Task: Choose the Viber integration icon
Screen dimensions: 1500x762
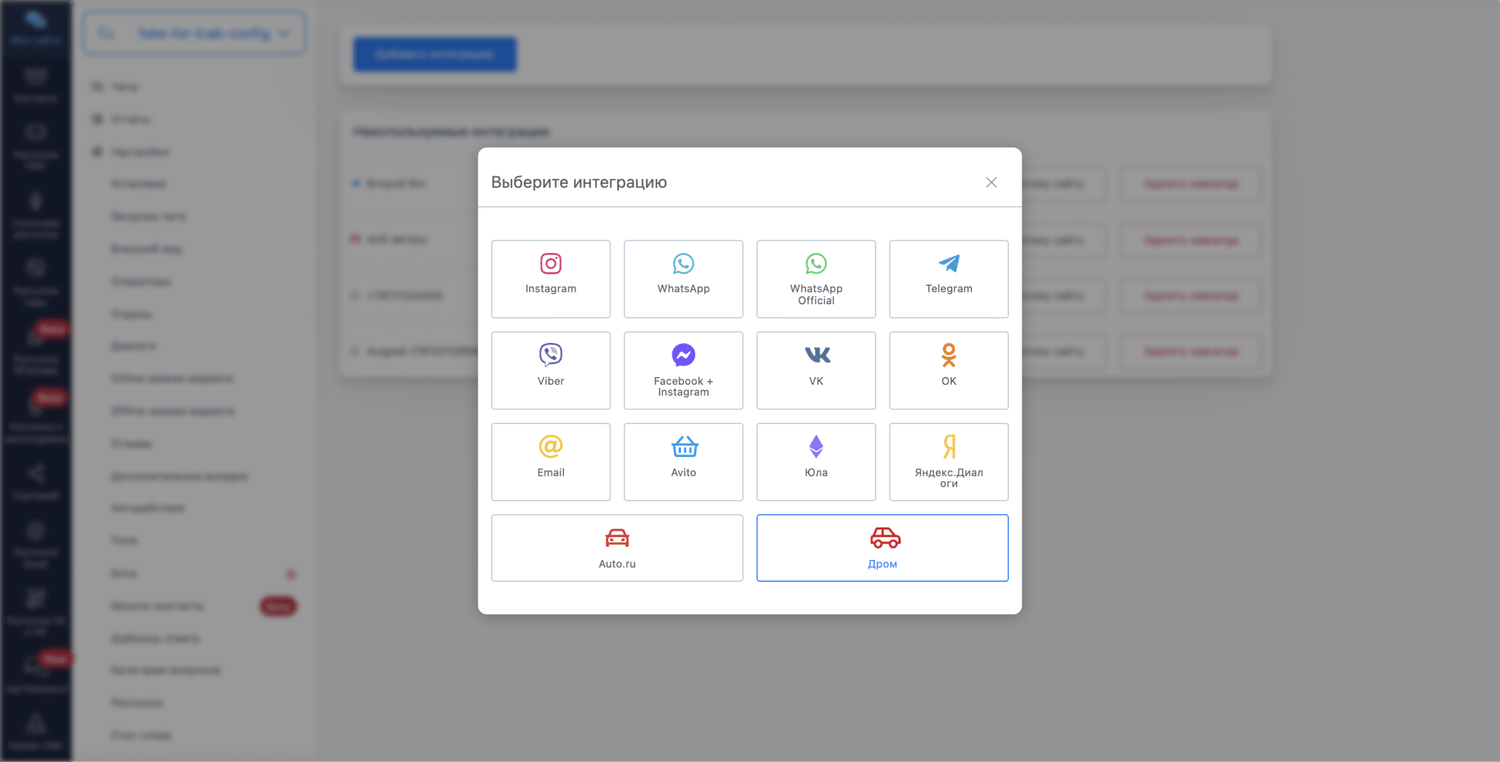Action: click(x=551, y=355)
